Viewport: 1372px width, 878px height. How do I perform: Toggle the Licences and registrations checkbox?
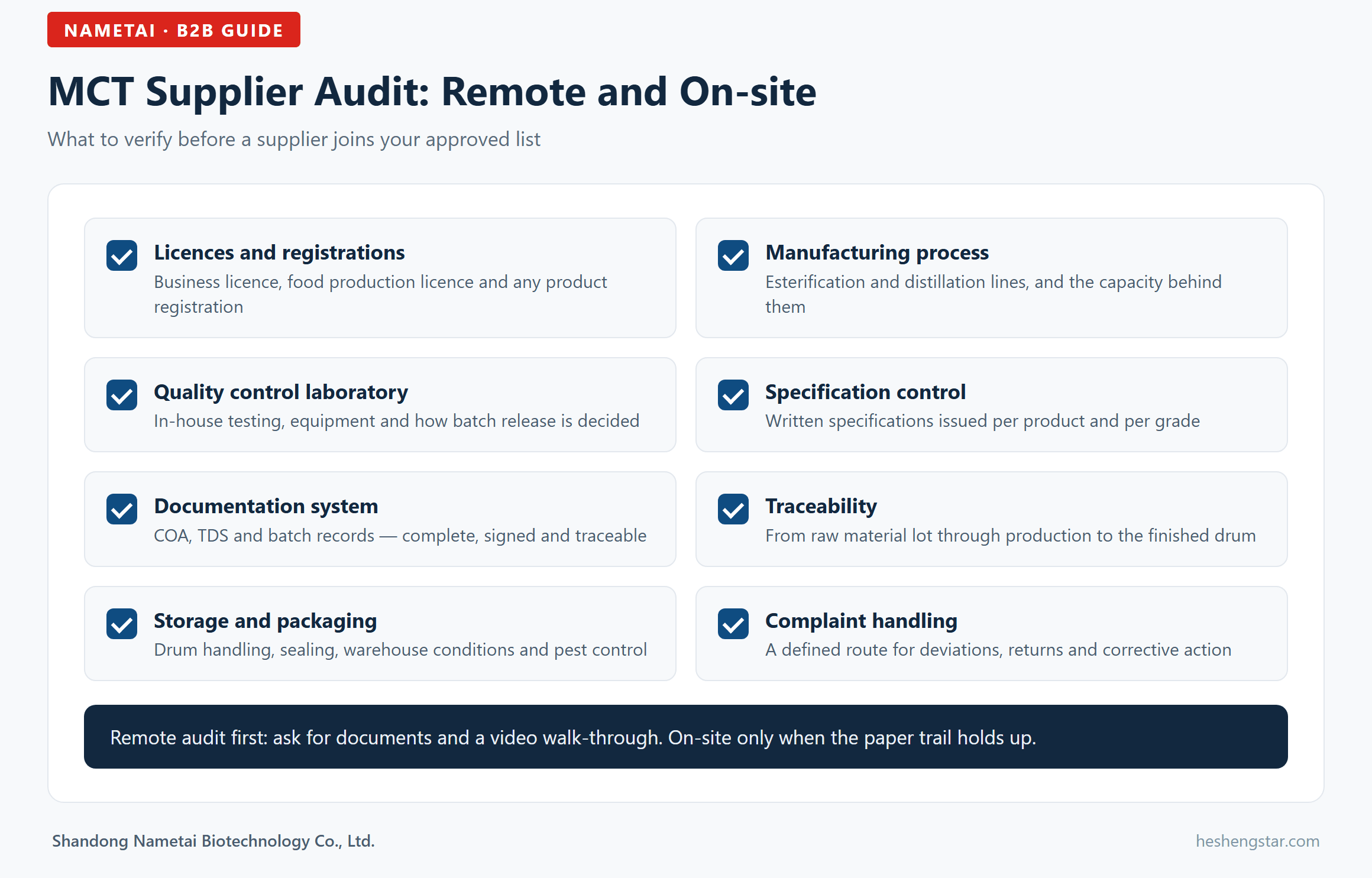pyautogui.click(x=122, y=255)
